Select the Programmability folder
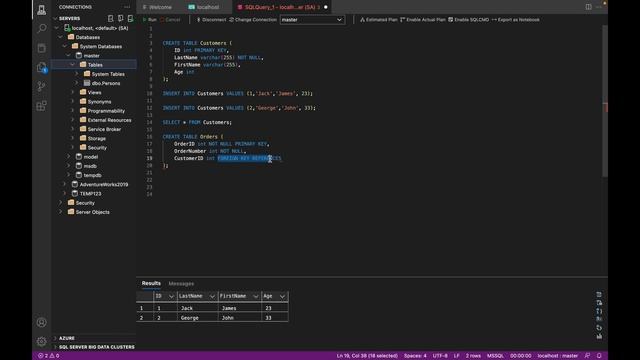This screenshot has width=640, height=360. pyautogui.click(x=106, y=111)
